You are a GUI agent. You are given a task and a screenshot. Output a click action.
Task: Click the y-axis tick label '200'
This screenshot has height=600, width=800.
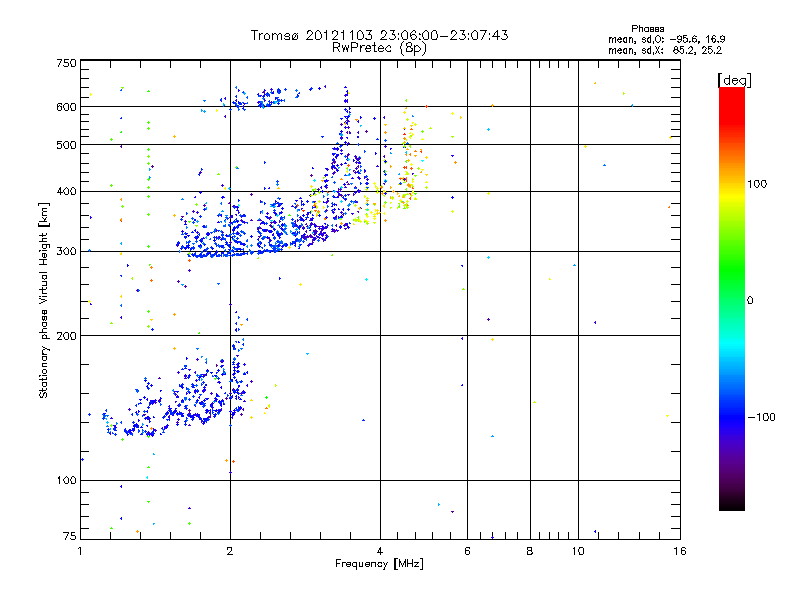click(66, 336)
